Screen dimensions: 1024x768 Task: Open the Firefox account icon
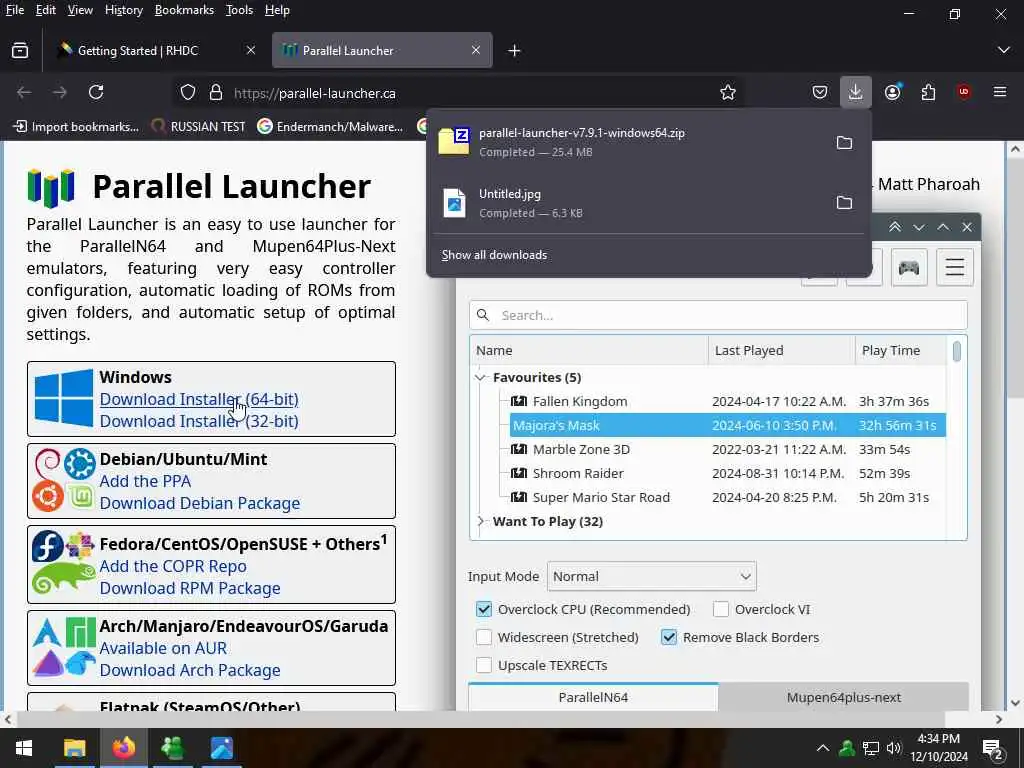pos(892,92)
